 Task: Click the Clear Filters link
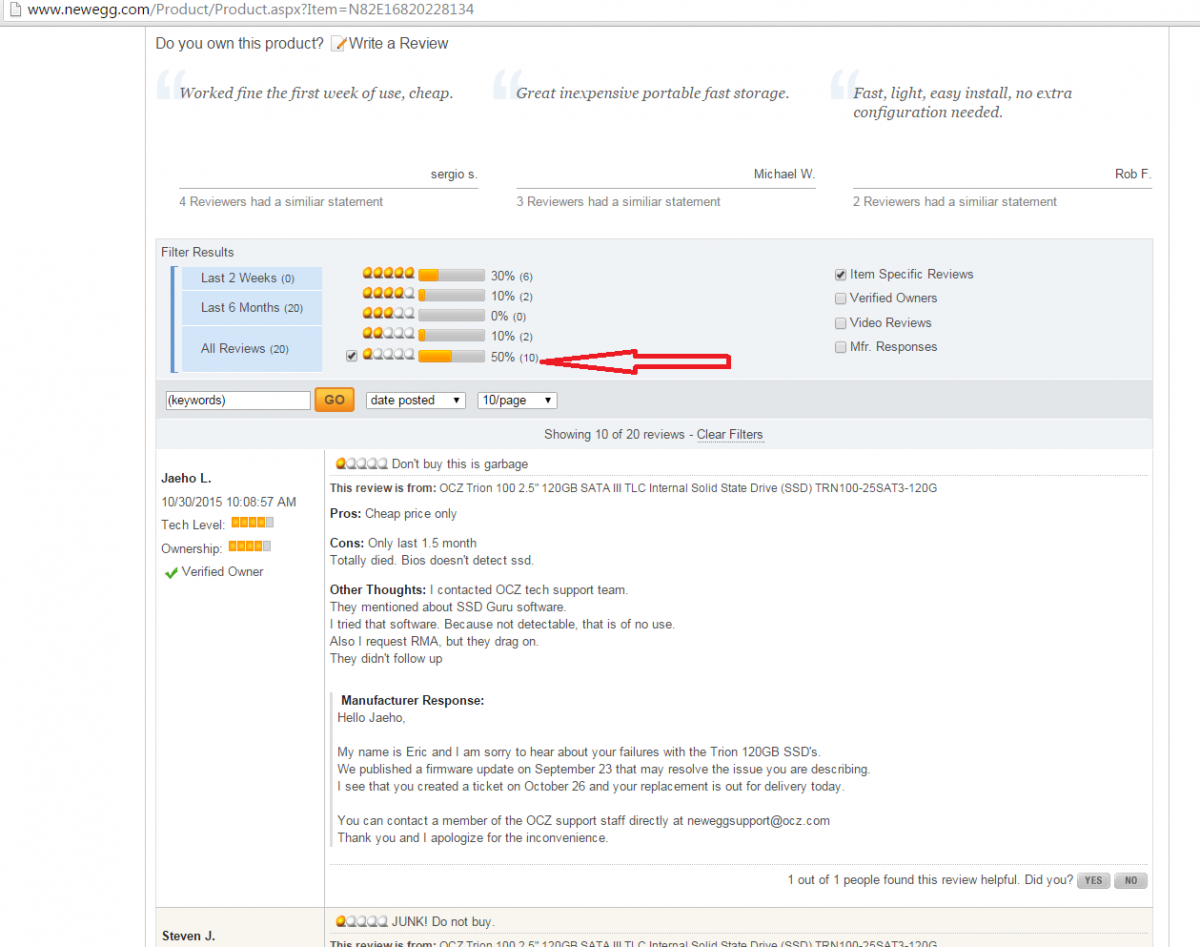(730, 435)
